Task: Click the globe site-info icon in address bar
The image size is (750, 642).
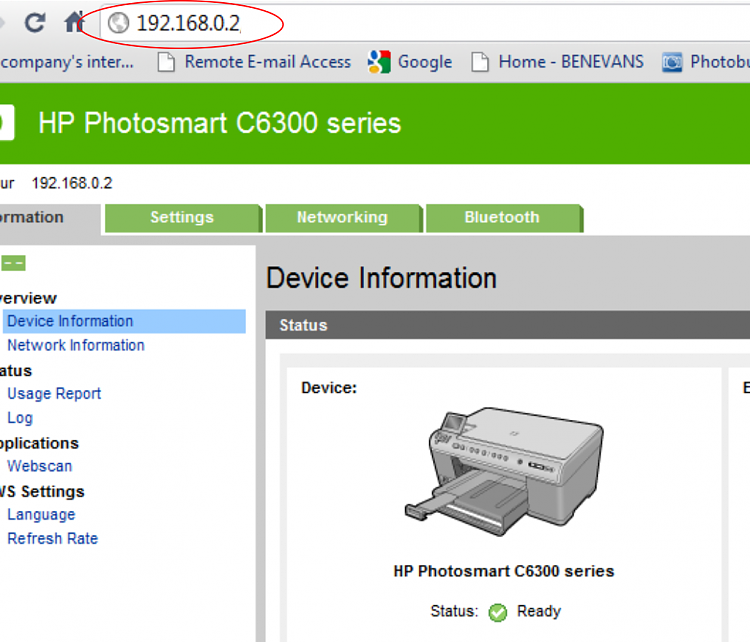Action: [118, 22]
